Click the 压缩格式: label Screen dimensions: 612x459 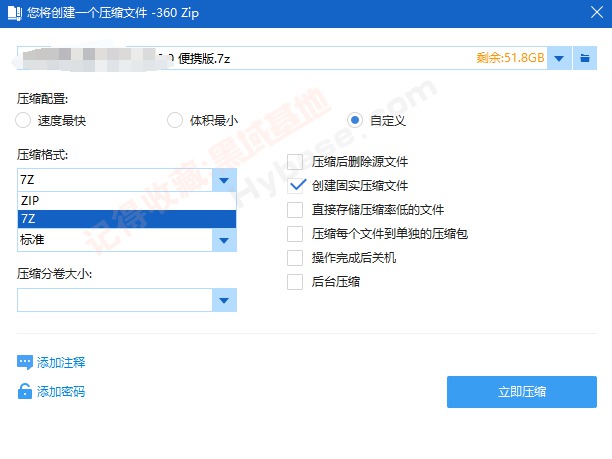tap(43, 155)
